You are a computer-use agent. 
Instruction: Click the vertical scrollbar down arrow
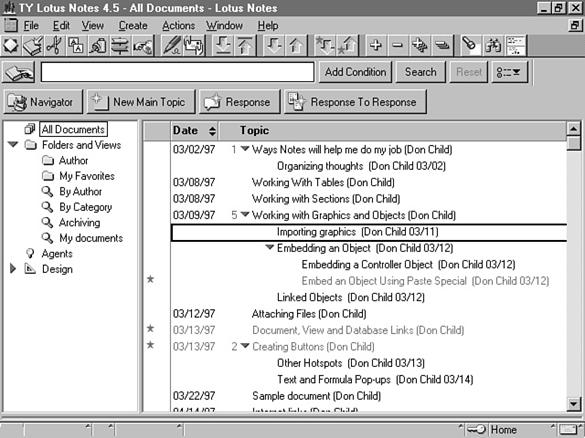[573, 404]
